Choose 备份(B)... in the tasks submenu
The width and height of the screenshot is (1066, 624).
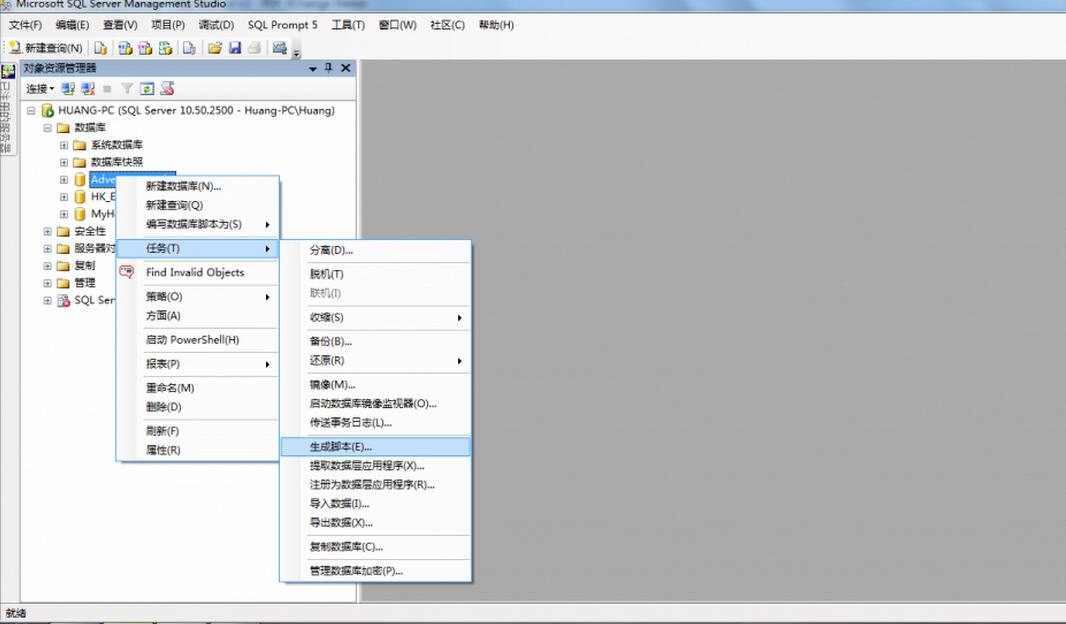(x=331, y=341)
